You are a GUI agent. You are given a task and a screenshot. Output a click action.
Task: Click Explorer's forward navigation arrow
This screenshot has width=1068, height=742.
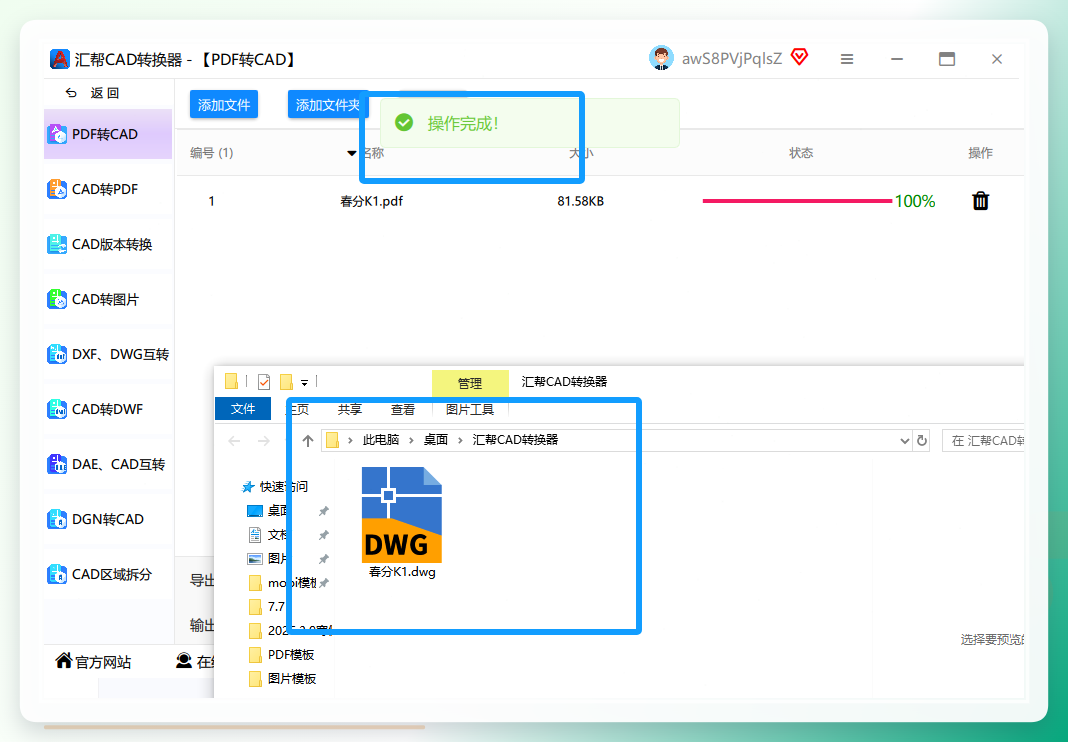point(264,441)
